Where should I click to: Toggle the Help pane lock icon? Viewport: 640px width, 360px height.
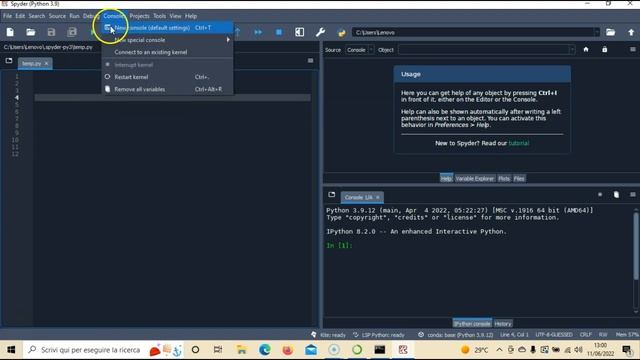[604, 50]
